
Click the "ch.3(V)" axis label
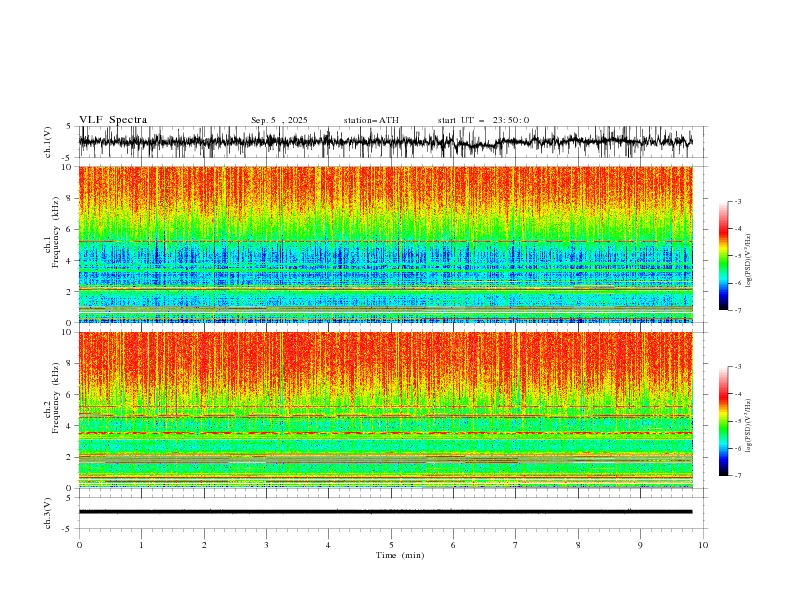point(48,513)
